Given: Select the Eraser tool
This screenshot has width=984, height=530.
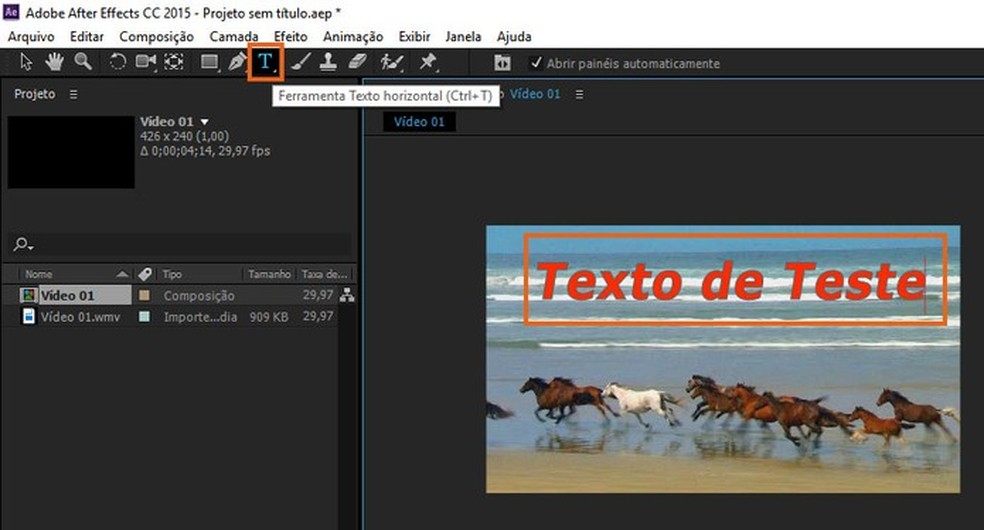Looking at the screenshot, I should click(x=358, y=62).
